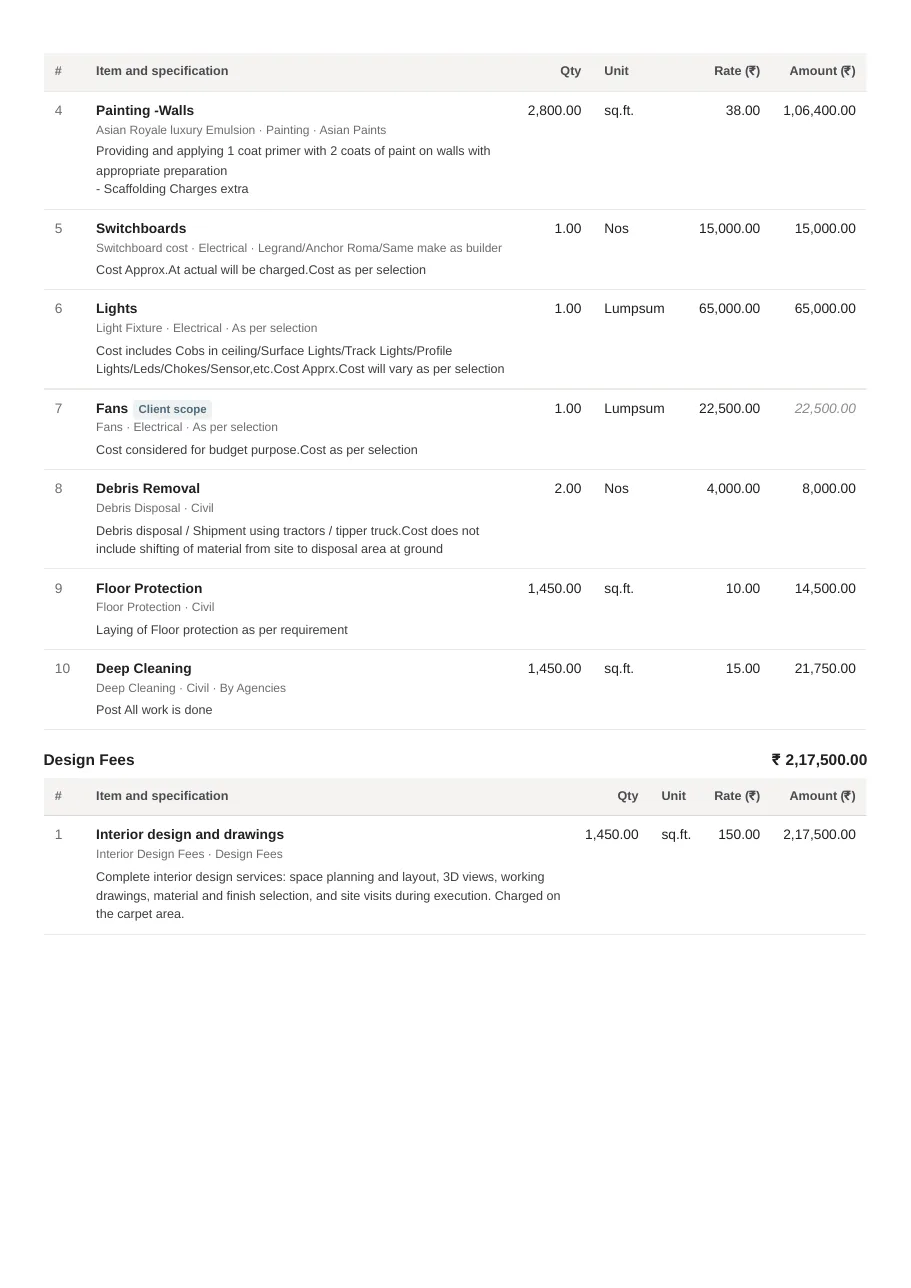Click the 65,000.00 rate for Lights

point(729,308)
